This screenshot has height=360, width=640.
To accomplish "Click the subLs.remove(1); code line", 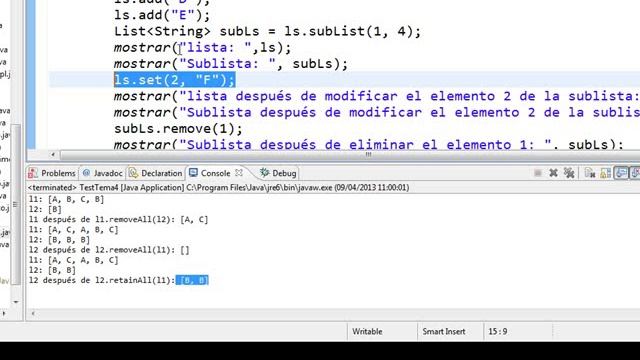I will pos(178,129).
